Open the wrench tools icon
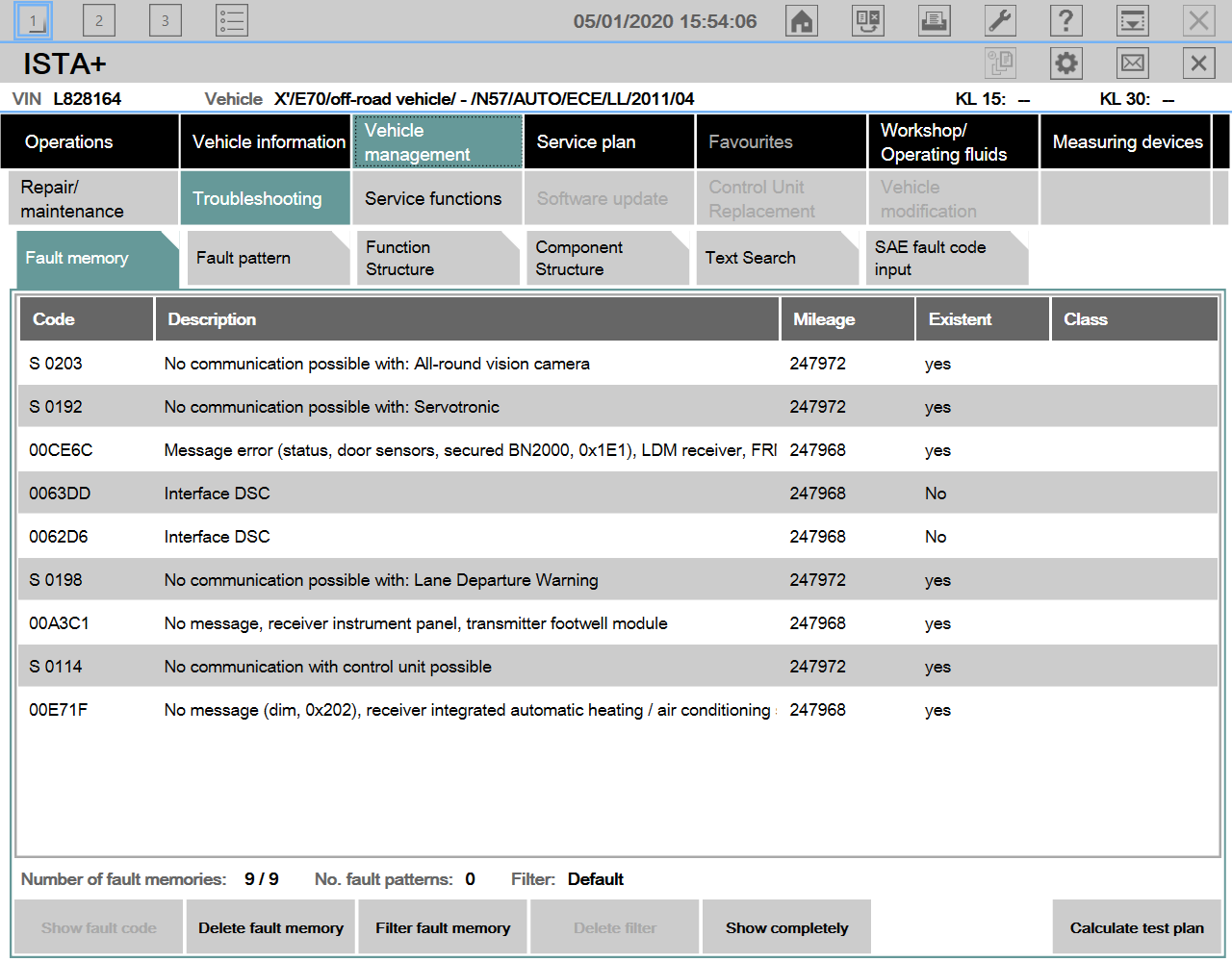1232x962 pixels. click(1000, 21)
